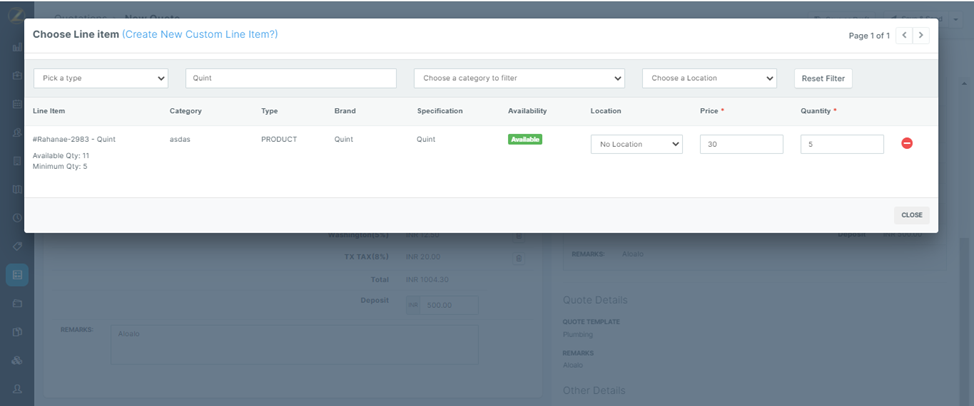The width and height of the screenshot is (974, 406).
Task: Go to previous page with left arrow
Action: coord(904,35)
